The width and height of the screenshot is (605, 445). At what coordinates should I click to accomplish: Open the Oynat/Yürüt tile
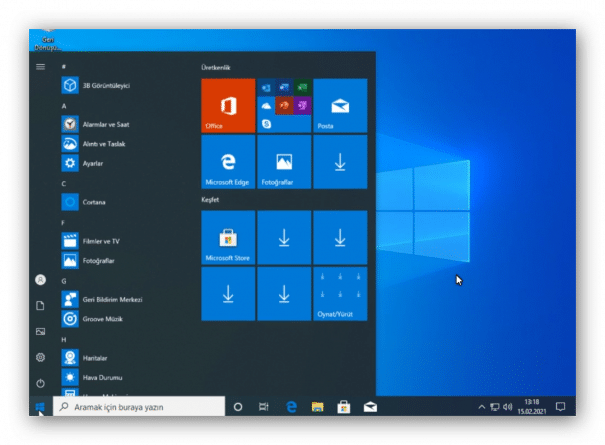pyautogui.click(x=340, y=294)
